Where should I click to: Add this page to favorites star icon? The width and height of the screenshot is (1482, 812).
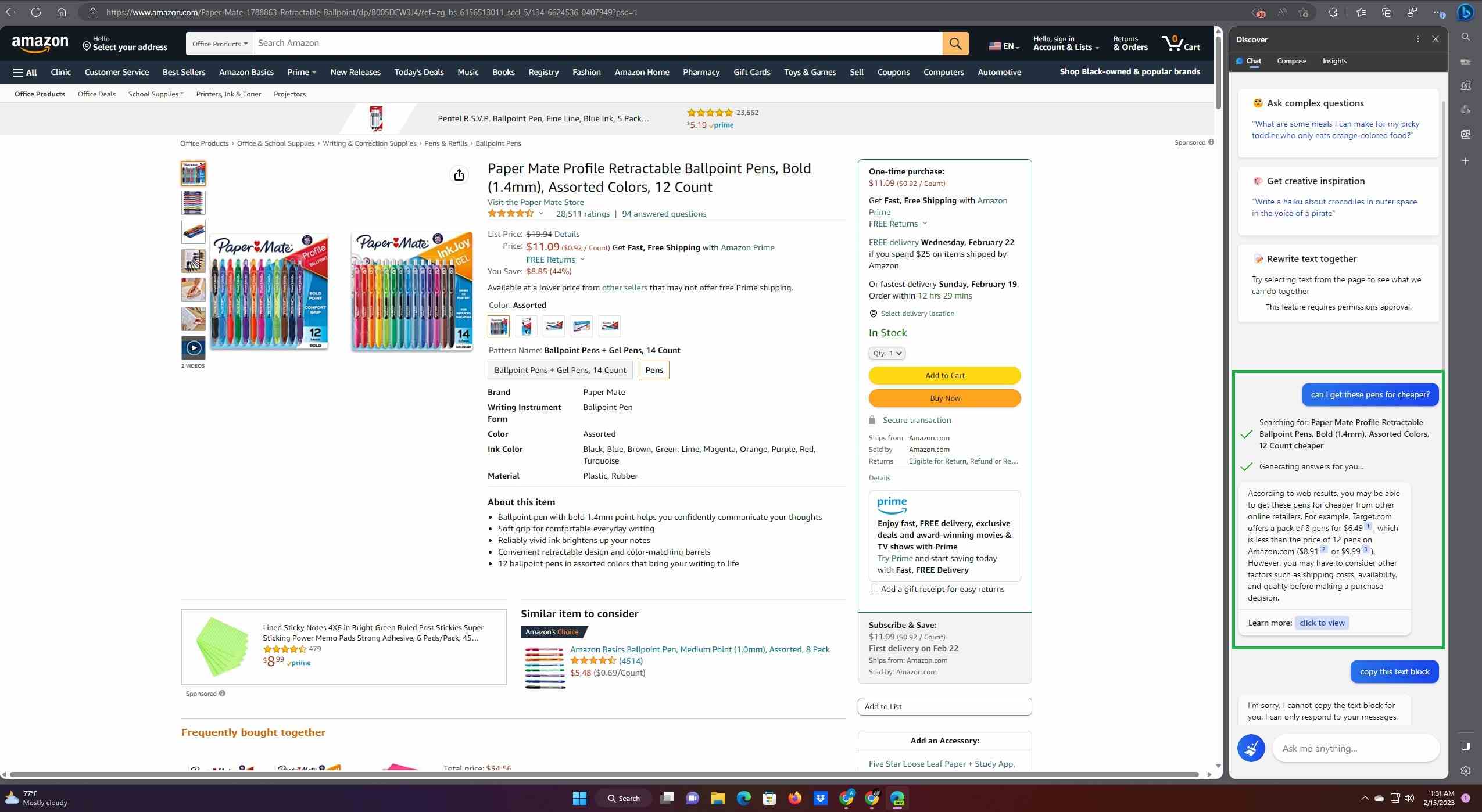click(1303, 12)
